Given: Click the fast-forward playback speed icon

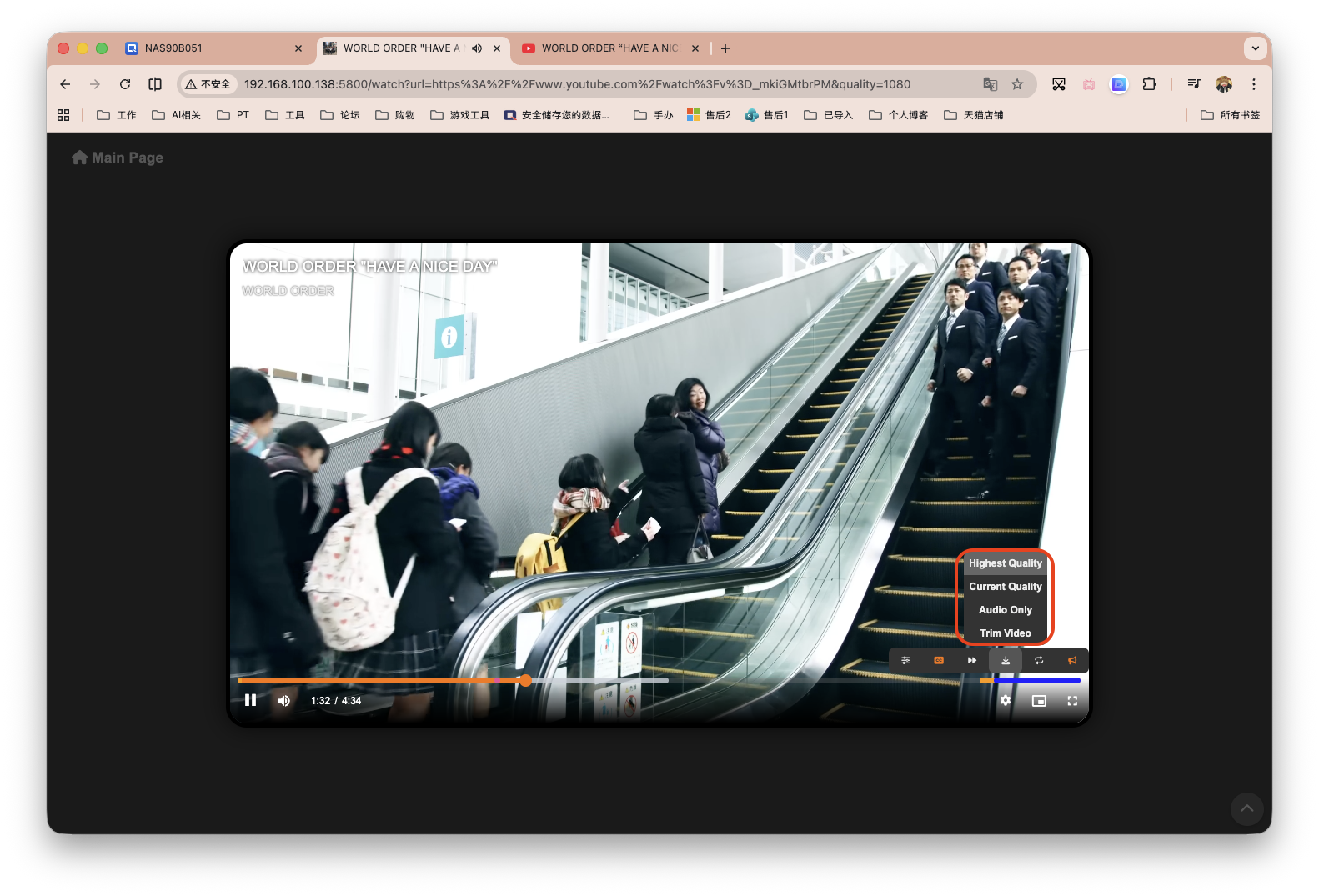Looking at the screenshot, I should [x=972, y=660].
